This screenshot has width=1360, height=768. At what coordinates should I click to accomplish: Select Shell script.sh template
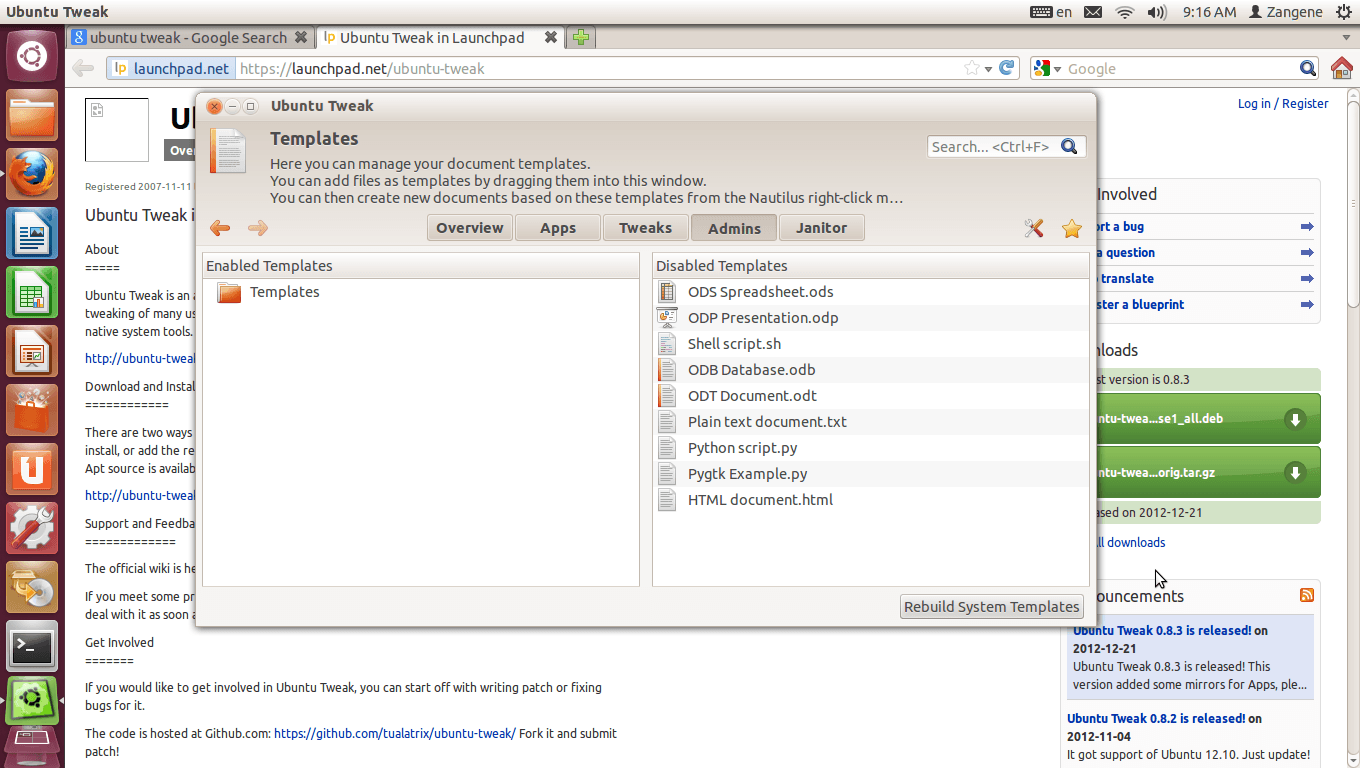871,344
